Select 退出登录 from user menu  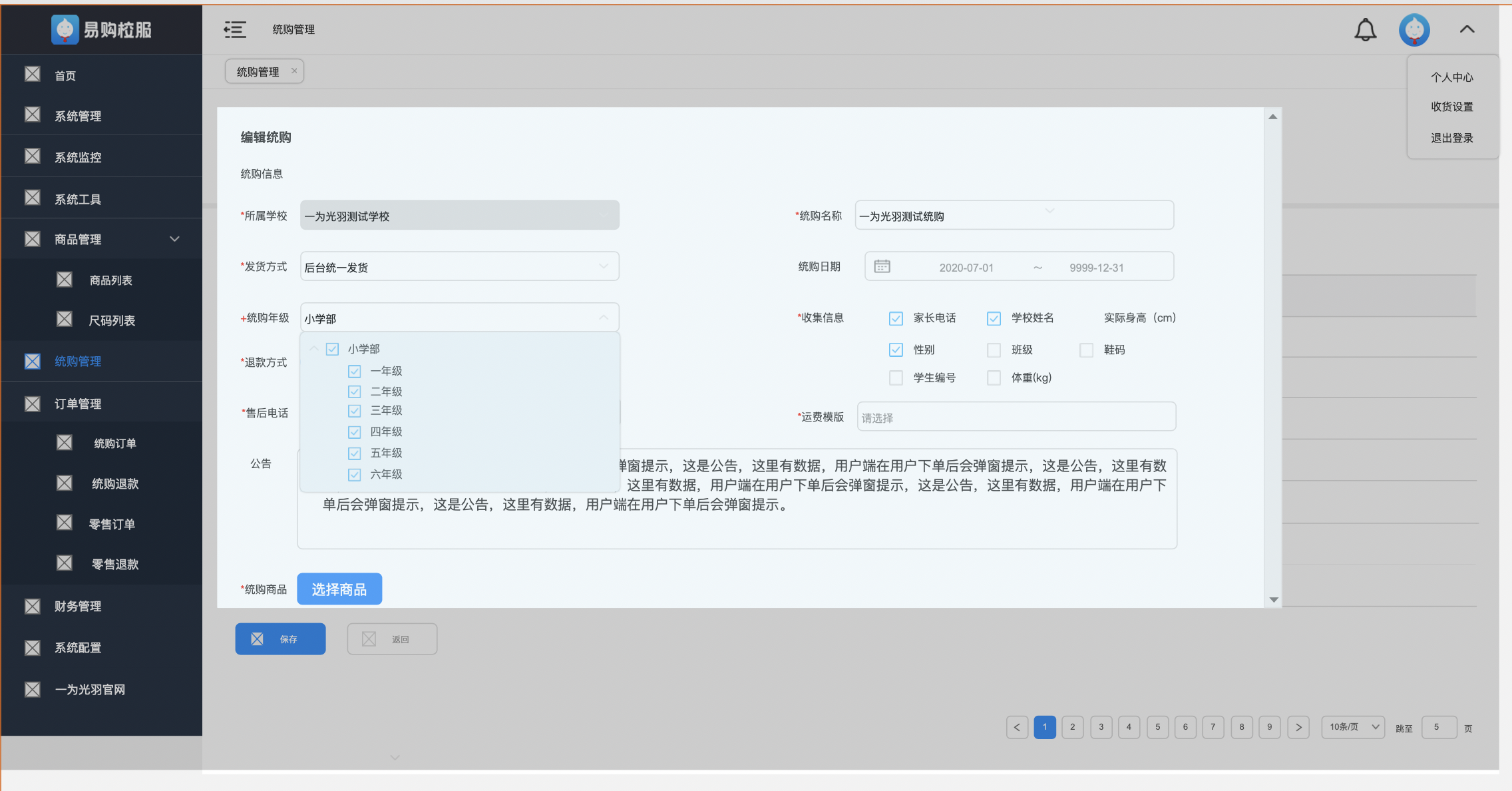[1452, 138]
